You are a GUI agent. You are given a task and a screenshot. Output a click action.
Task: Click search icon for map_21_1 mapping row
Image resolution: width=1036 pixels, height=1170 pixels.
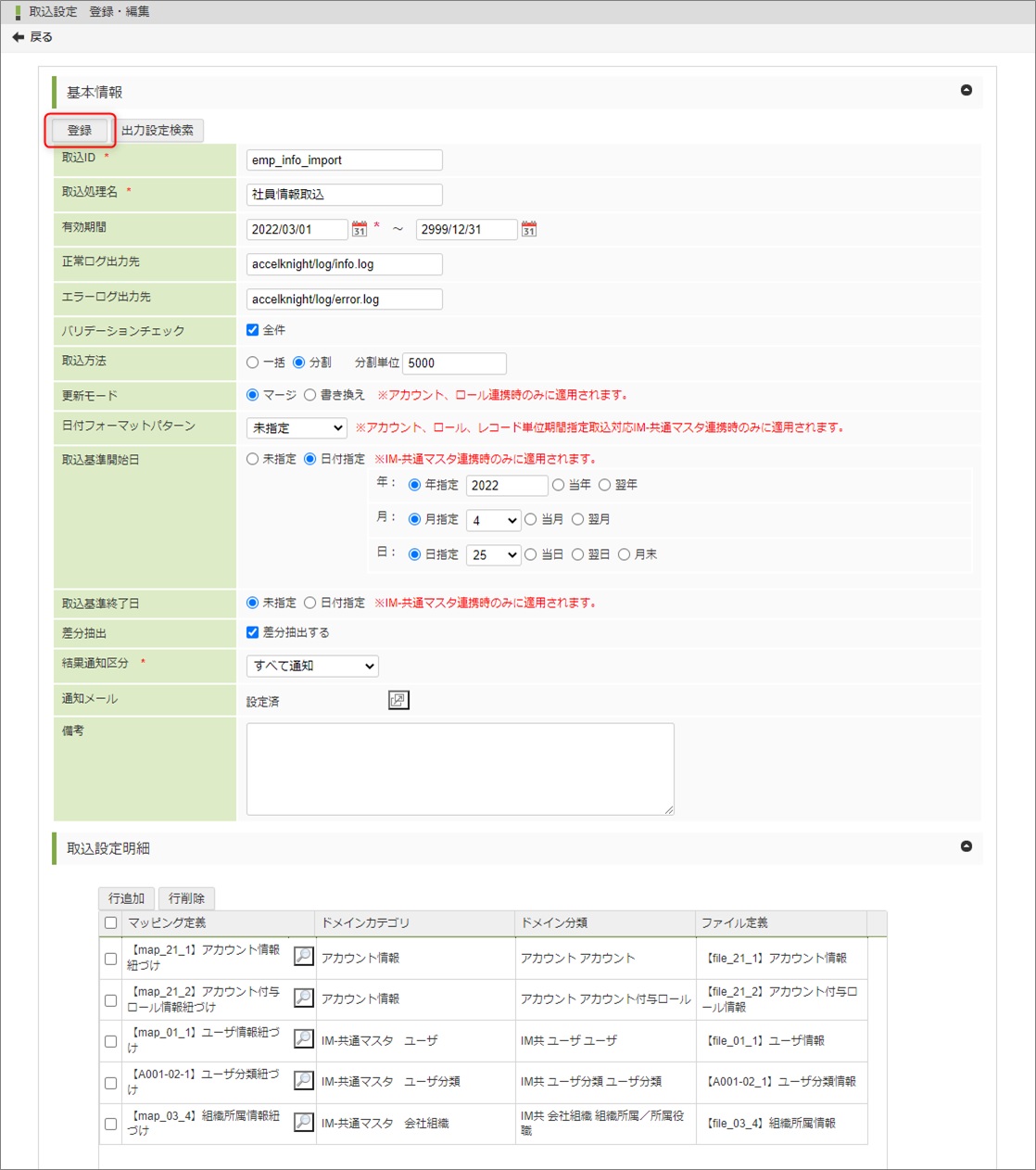[303, 956]
